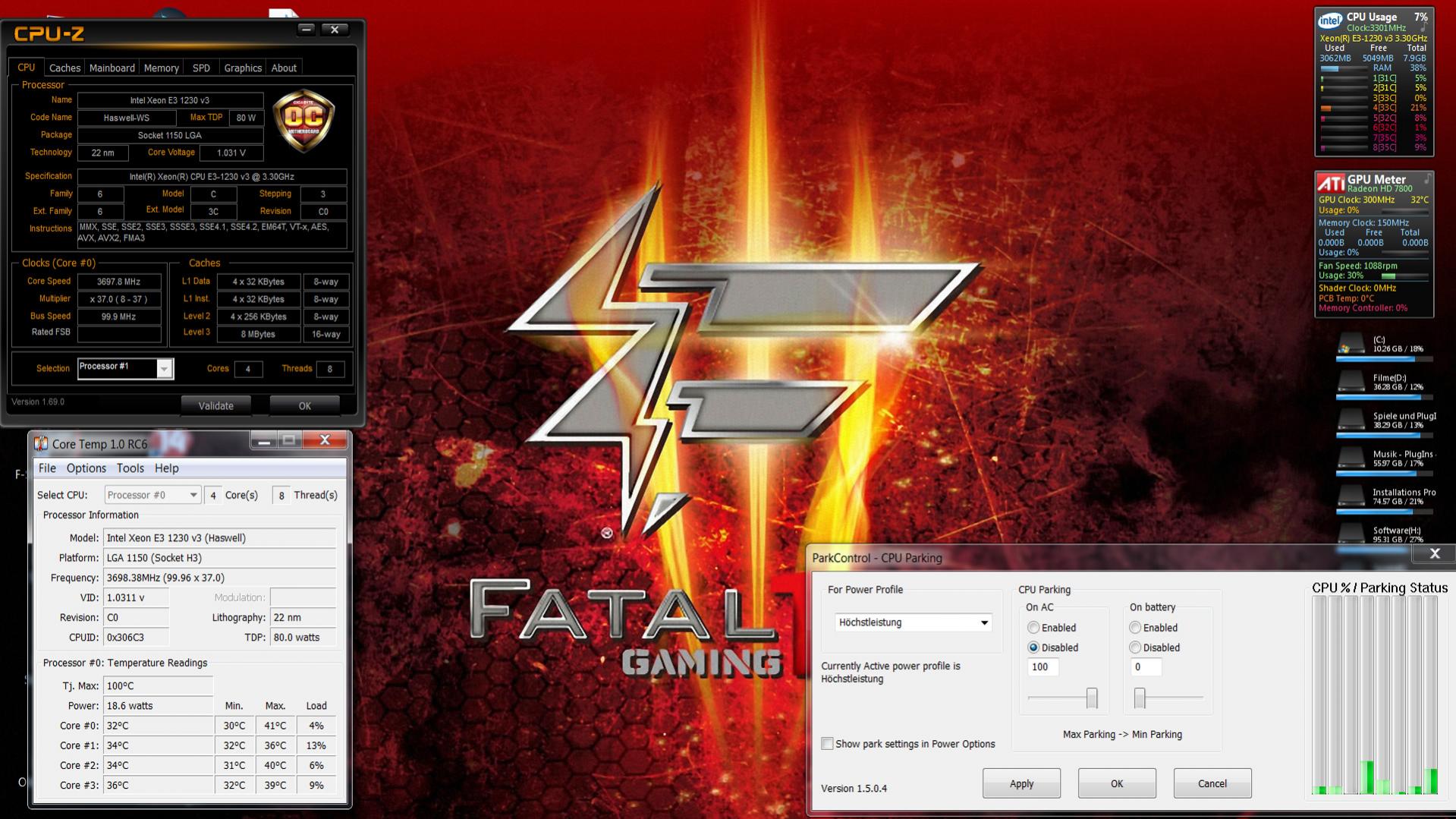The height and width of the screenshot is (819, 1456).
Task: Click the Fan Speed 1088rpm reading in GPU Meter
Action: (1357, 266)
